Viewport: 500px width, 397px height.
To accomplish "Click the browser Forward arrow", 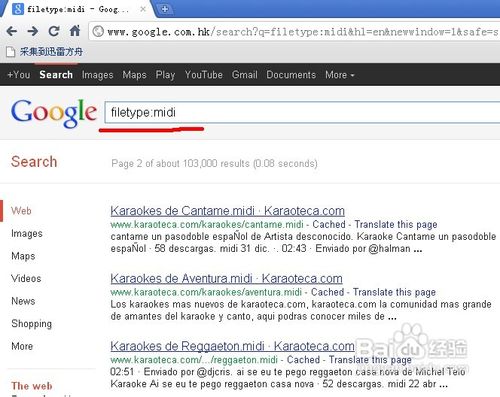I will click(x=33, y=31).
